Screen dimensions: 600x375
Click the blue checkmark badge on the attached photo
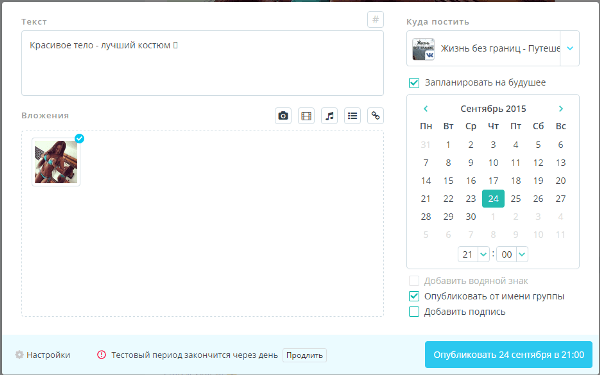[79, 139]
